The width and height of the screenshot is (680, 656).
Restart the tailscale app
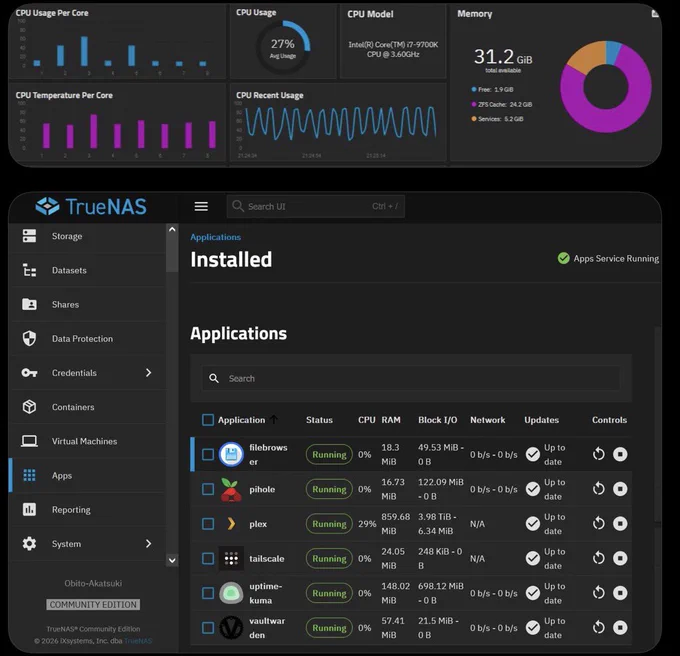click(x=598, y=558)
